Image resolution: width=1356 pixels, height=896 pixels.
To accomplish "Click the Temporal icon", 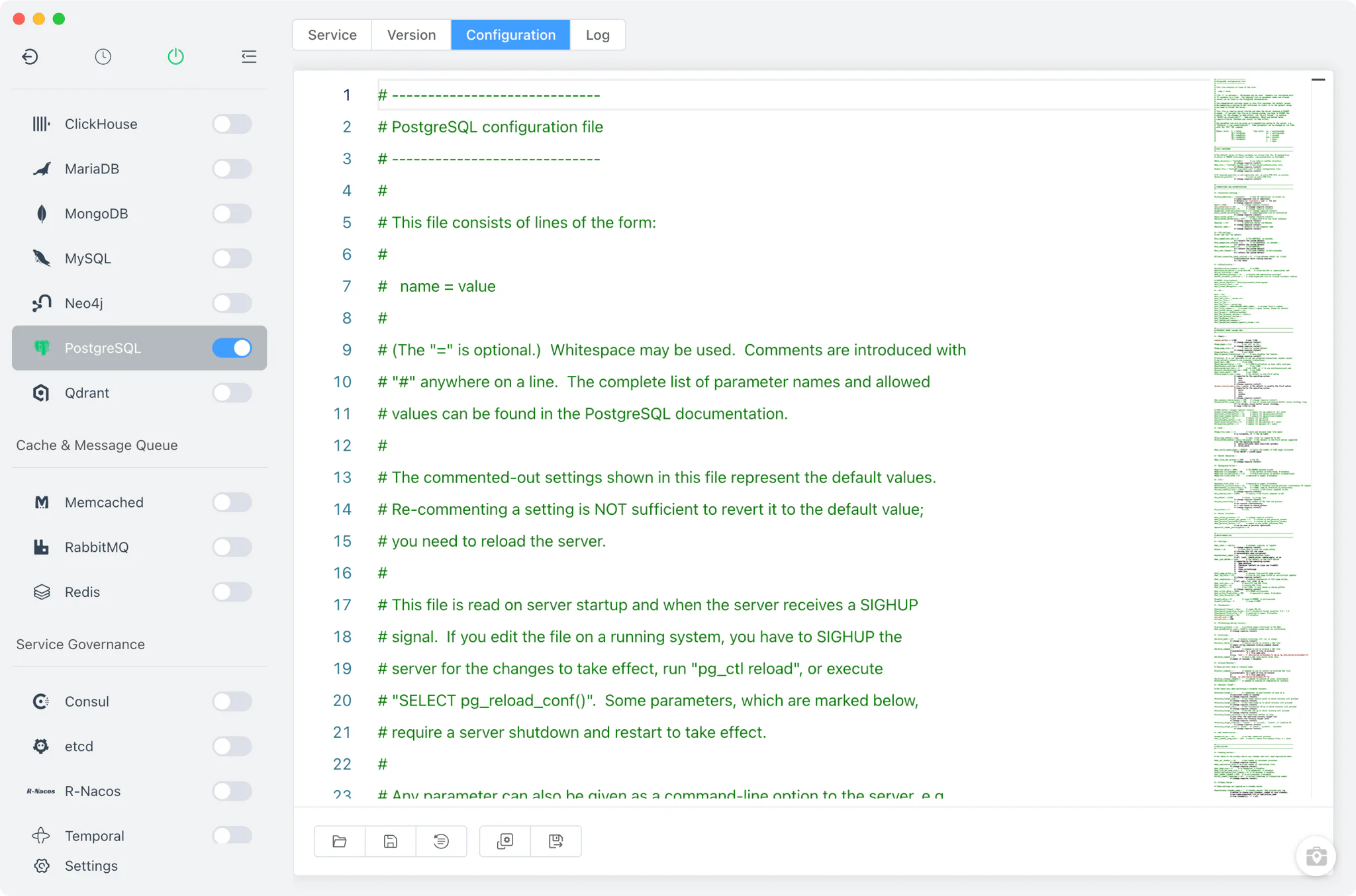I will point(41,836).
